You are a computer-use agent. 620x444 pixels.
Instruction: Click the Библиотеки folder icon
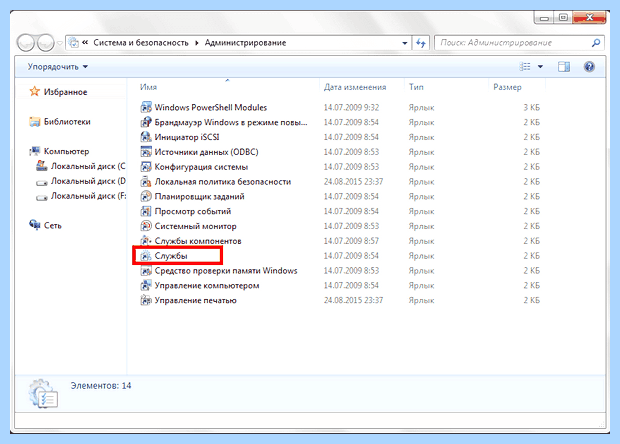35,121
